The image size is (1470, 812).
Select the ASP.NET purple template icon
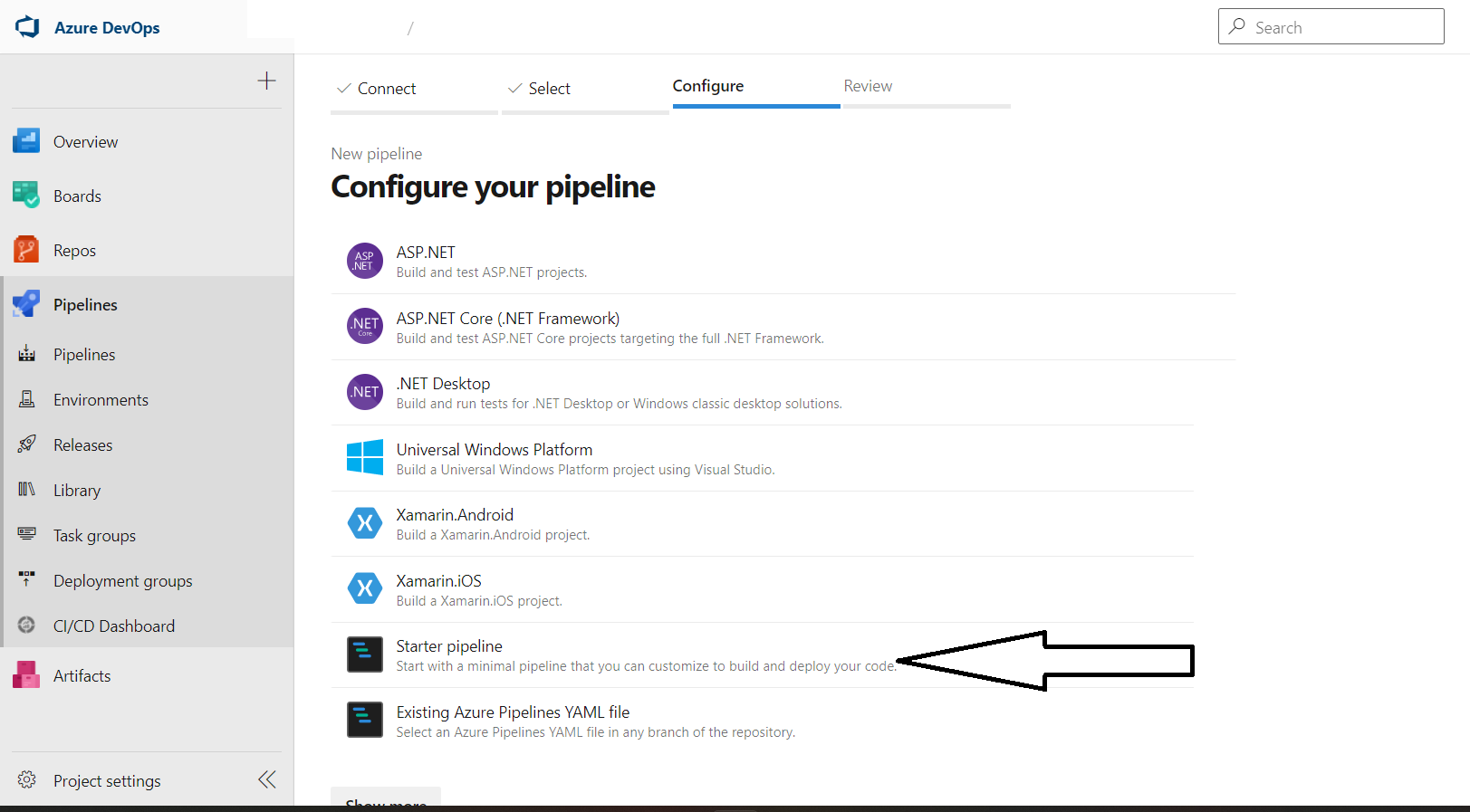(365, 261)
